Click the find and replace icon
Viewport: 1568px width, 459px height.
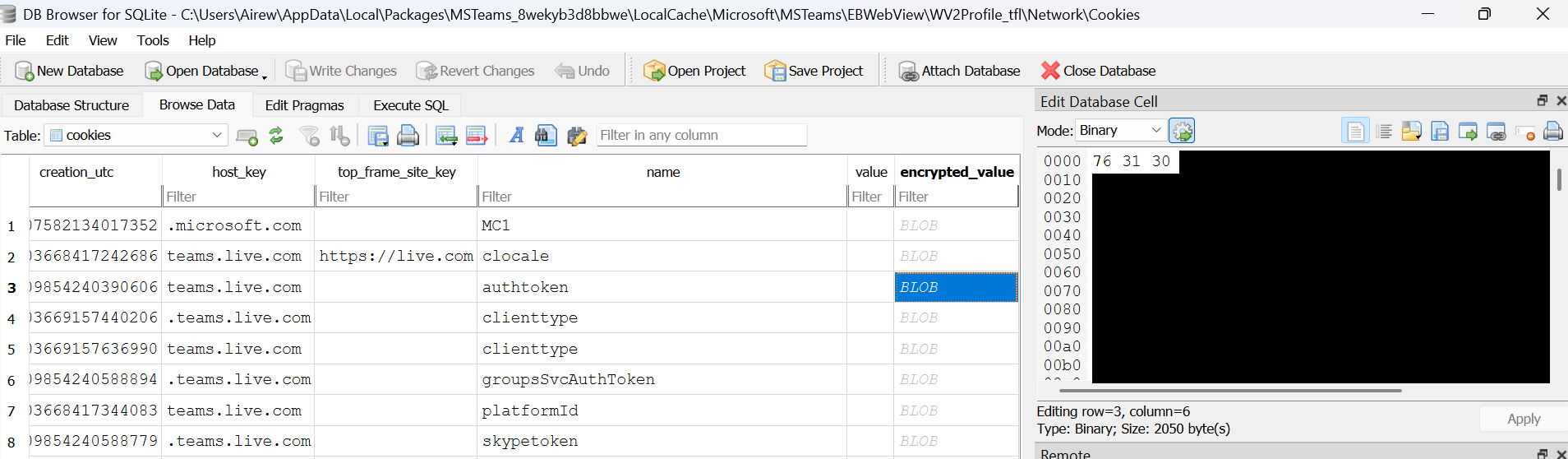(577, 135)
